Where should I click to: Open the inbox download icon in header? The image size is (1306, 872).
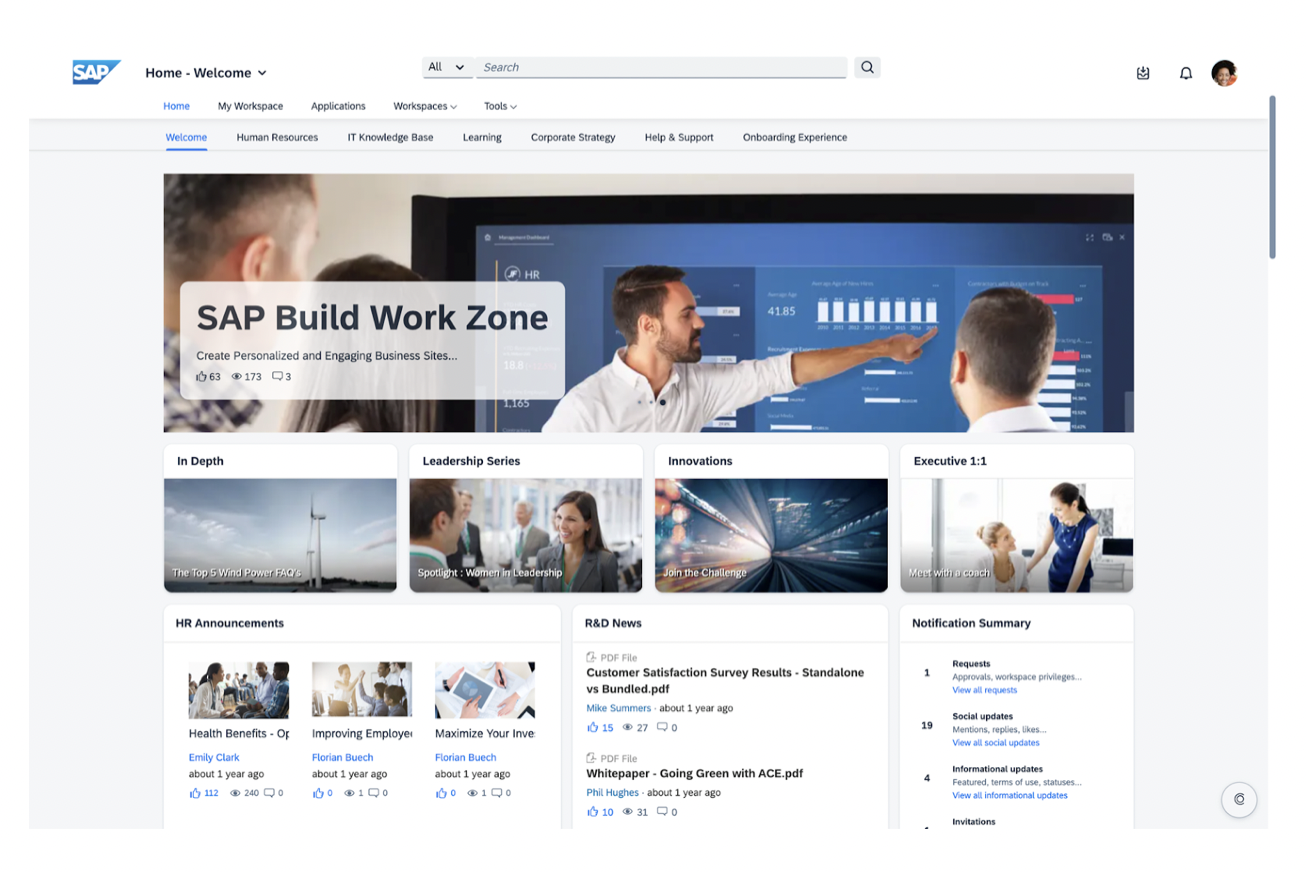pos(1143,73)
